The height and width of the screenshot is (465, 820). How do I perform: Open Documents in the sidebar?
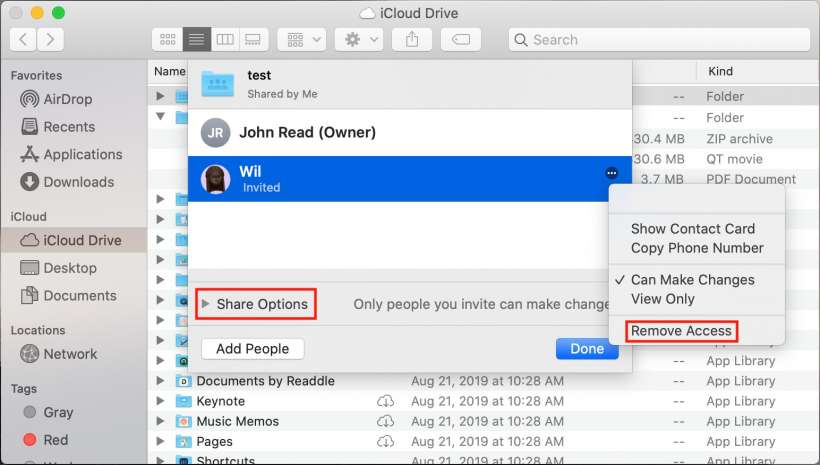click(x=69, y=296)
